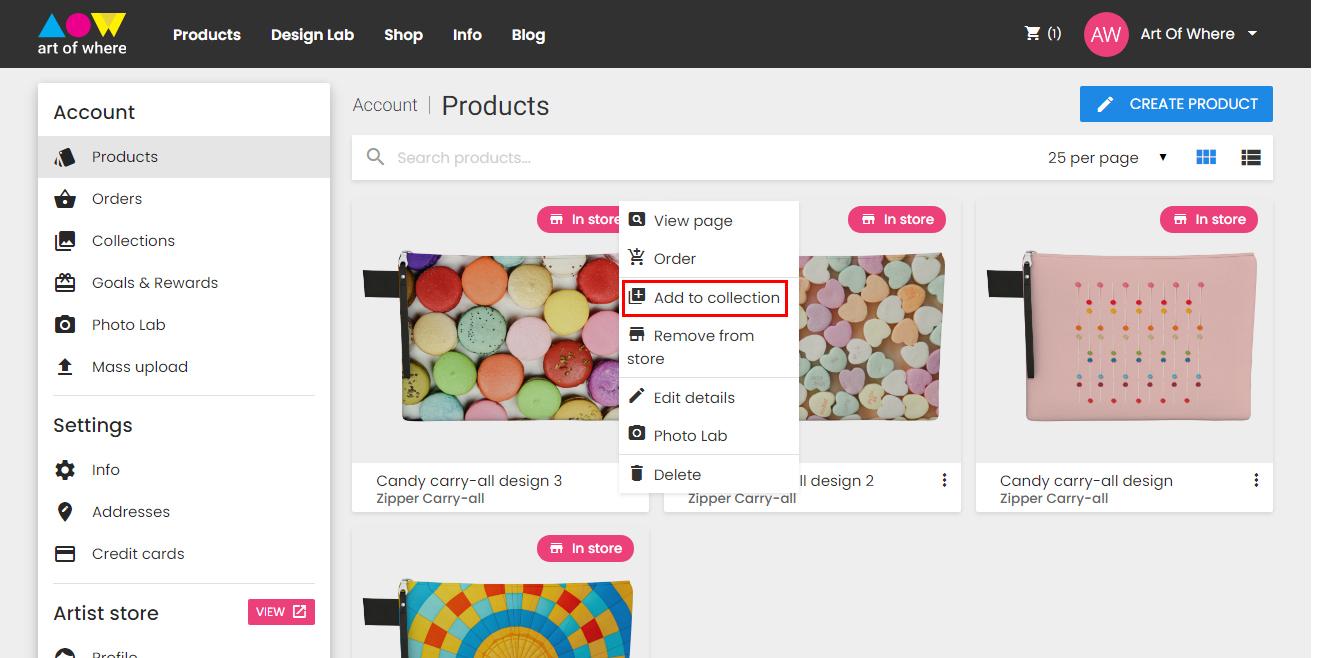Click In store badge on macaron product
The height and width of the screenshot is (658, 1326).
coord(578,219)
